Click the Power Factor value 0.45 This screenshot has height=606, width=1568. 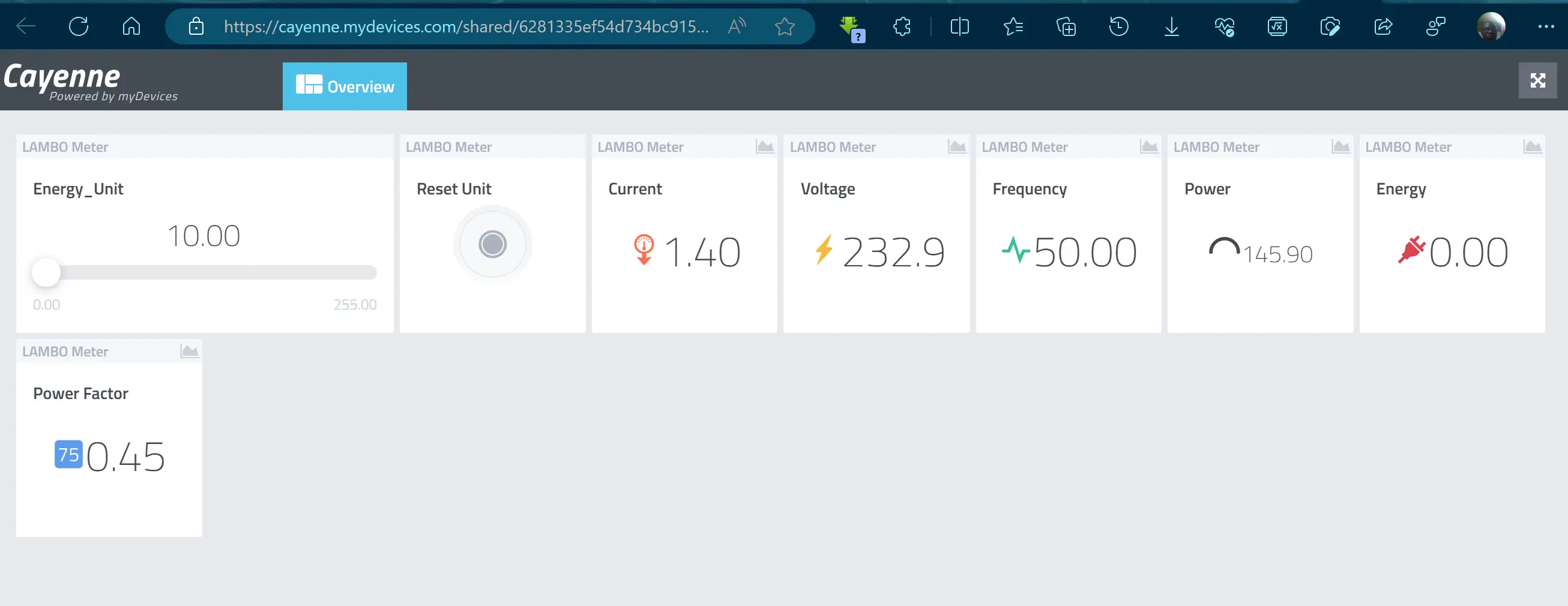[125, 457]
